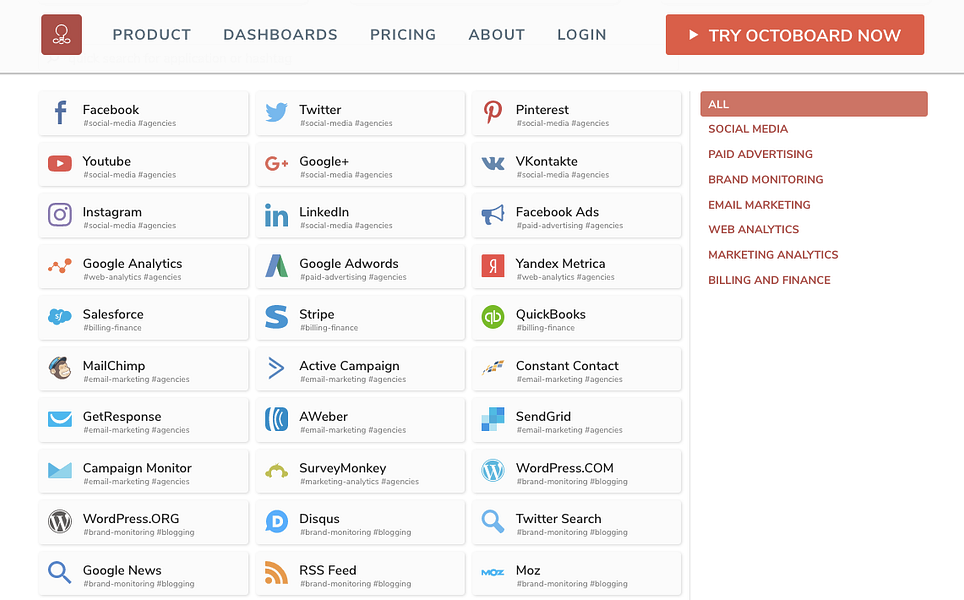Image resolution: width=964 pixels, height=600 pixels.
Task: Click the SendGrid squares icon
Action: (x=493, y=419)
